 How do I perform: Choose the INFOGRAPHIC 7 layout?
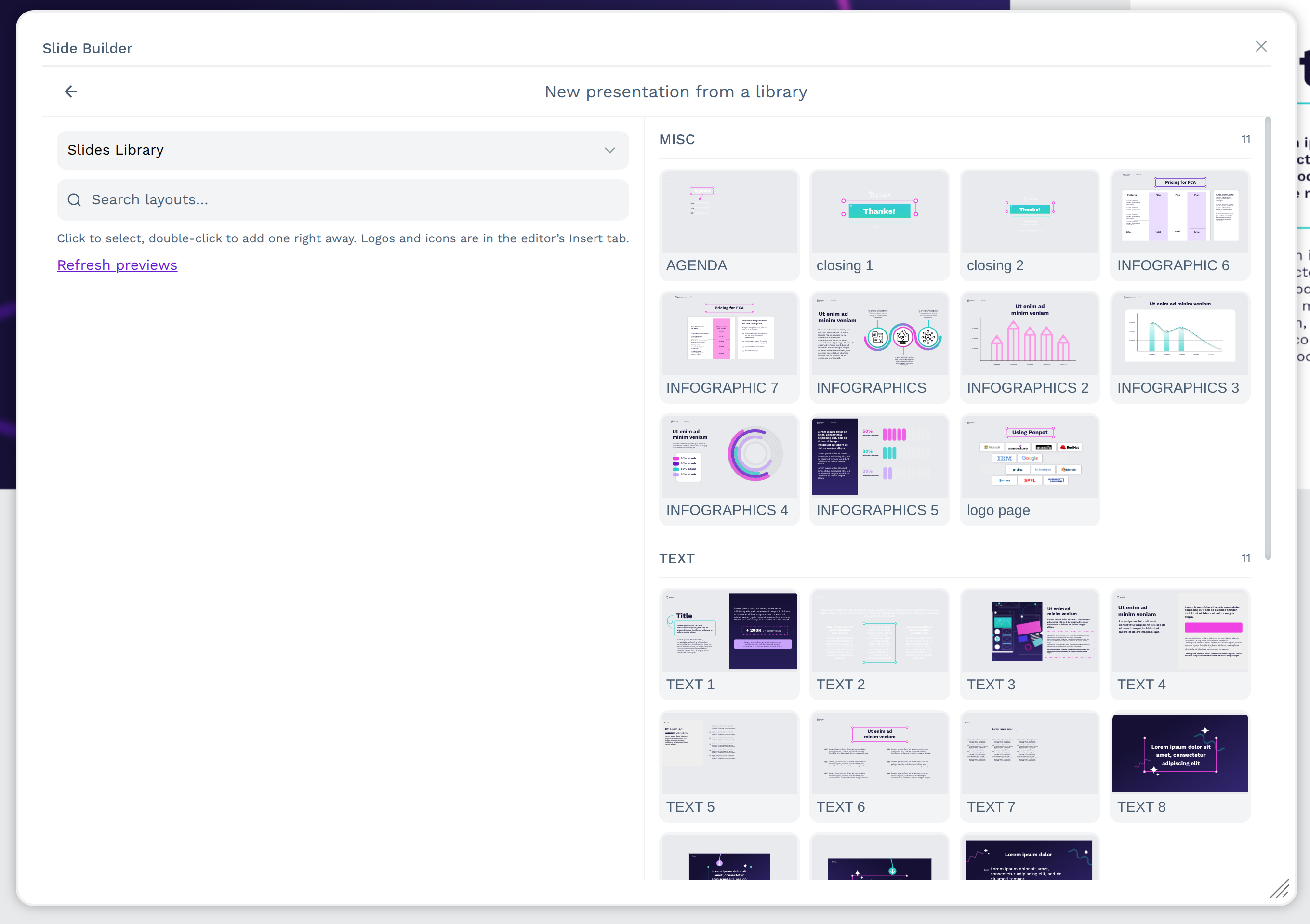pyautogui.click(x=729, y=347)
